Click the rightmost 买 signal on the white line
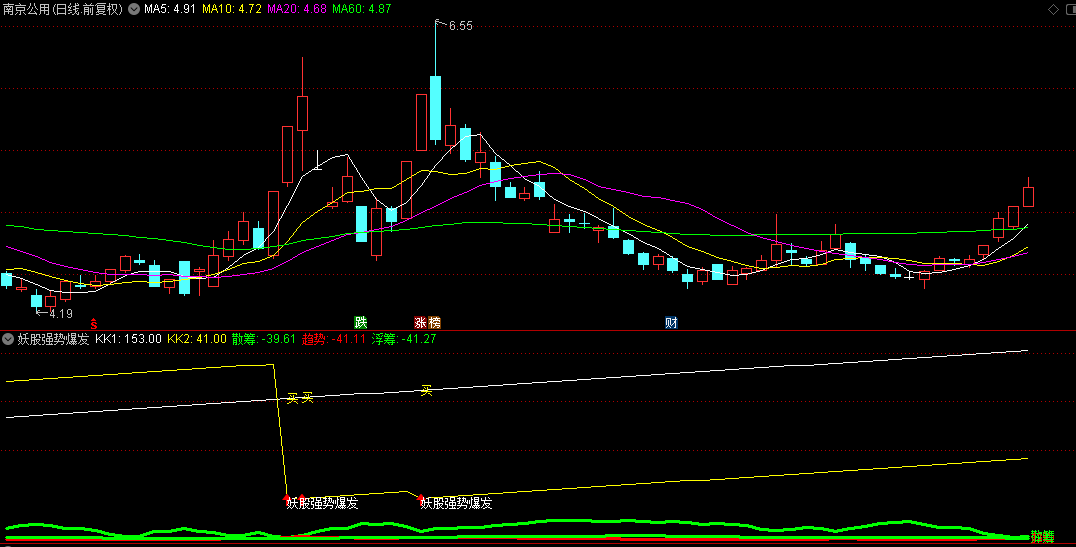Screen dimensions: 1076x547 [x=427, y=391]
